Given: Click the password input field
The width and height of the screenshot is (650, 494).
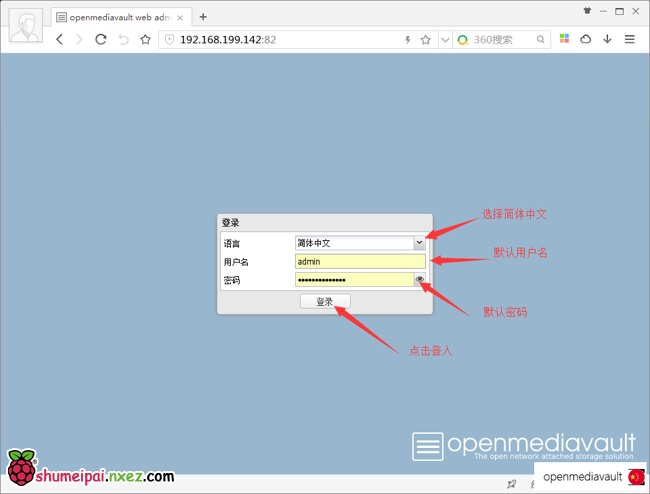Looking at the screenshot, I should [x=354, y=280].
